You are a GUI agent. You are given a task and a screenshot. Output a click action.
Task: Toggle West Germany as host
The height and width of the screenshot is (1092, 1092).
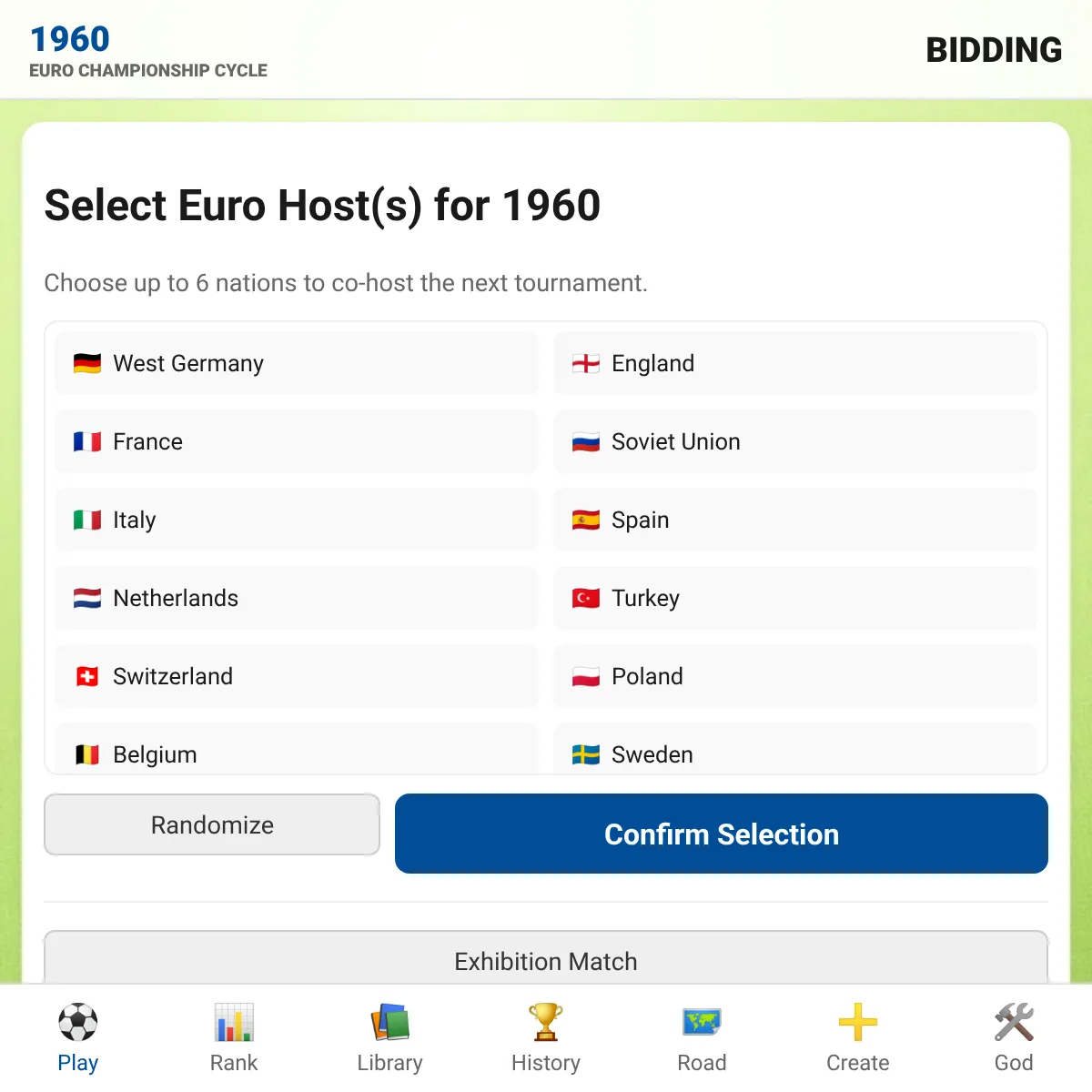pos(297,363)
